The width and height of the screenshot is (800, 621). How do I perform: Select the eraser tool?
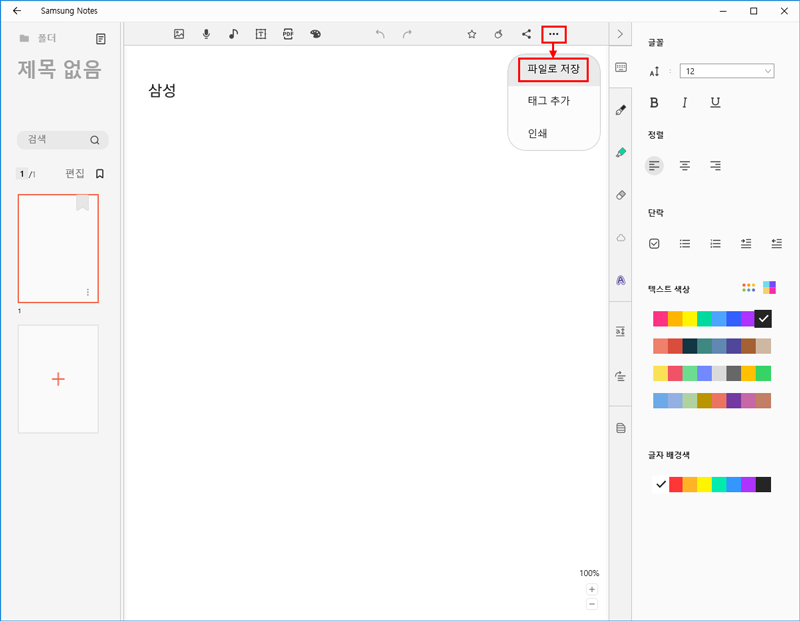tap(620, 195)
